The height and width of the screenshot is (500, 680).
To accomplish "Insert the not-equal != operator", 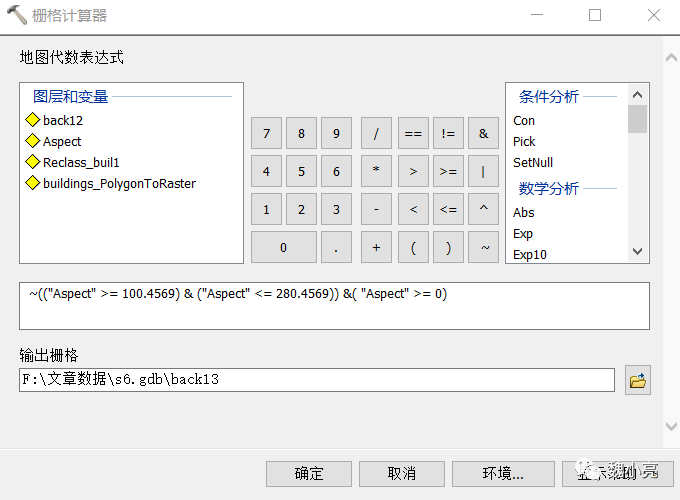I will (448, 133).
